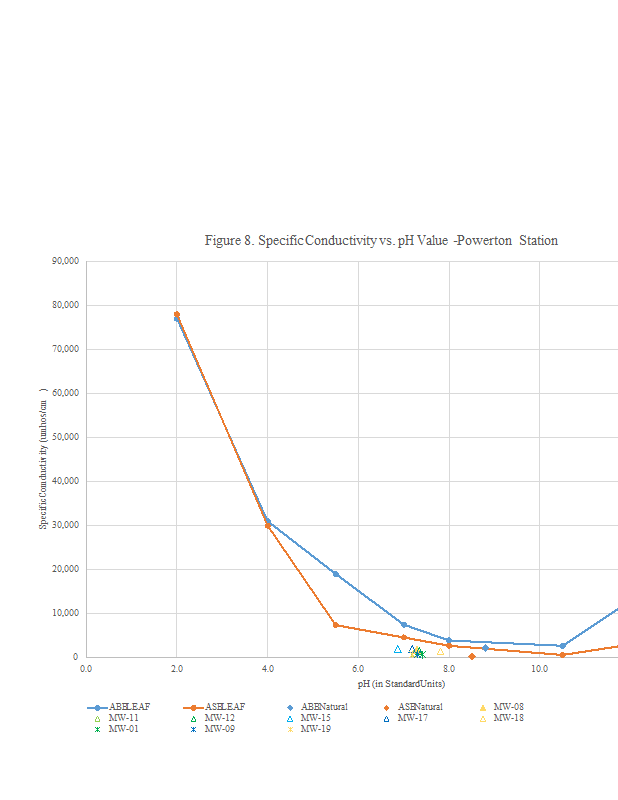Select the MW-15 legend entry label

[315, 718]
